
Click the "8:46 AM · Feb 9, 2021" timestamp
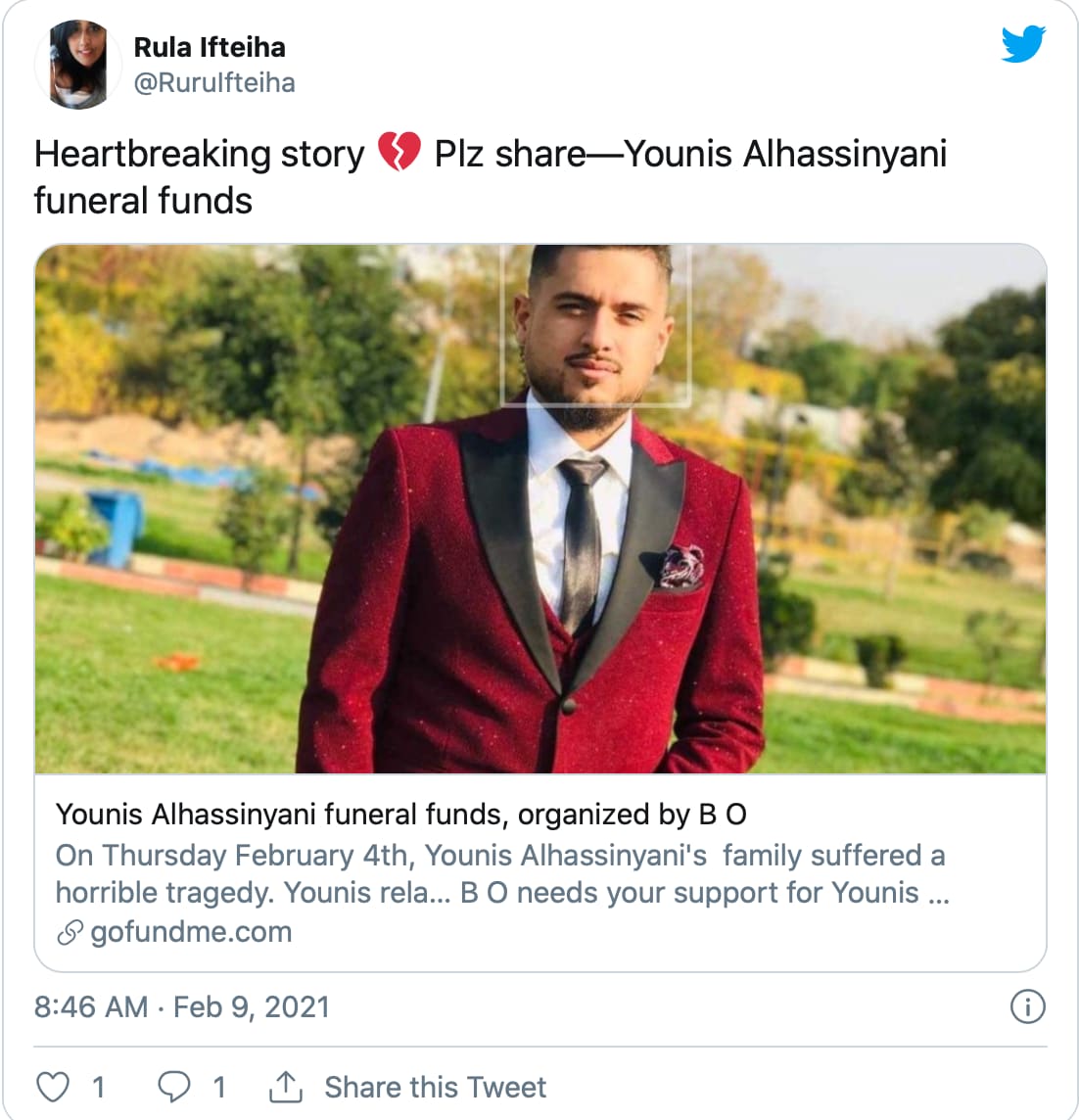pos(182,1006)
